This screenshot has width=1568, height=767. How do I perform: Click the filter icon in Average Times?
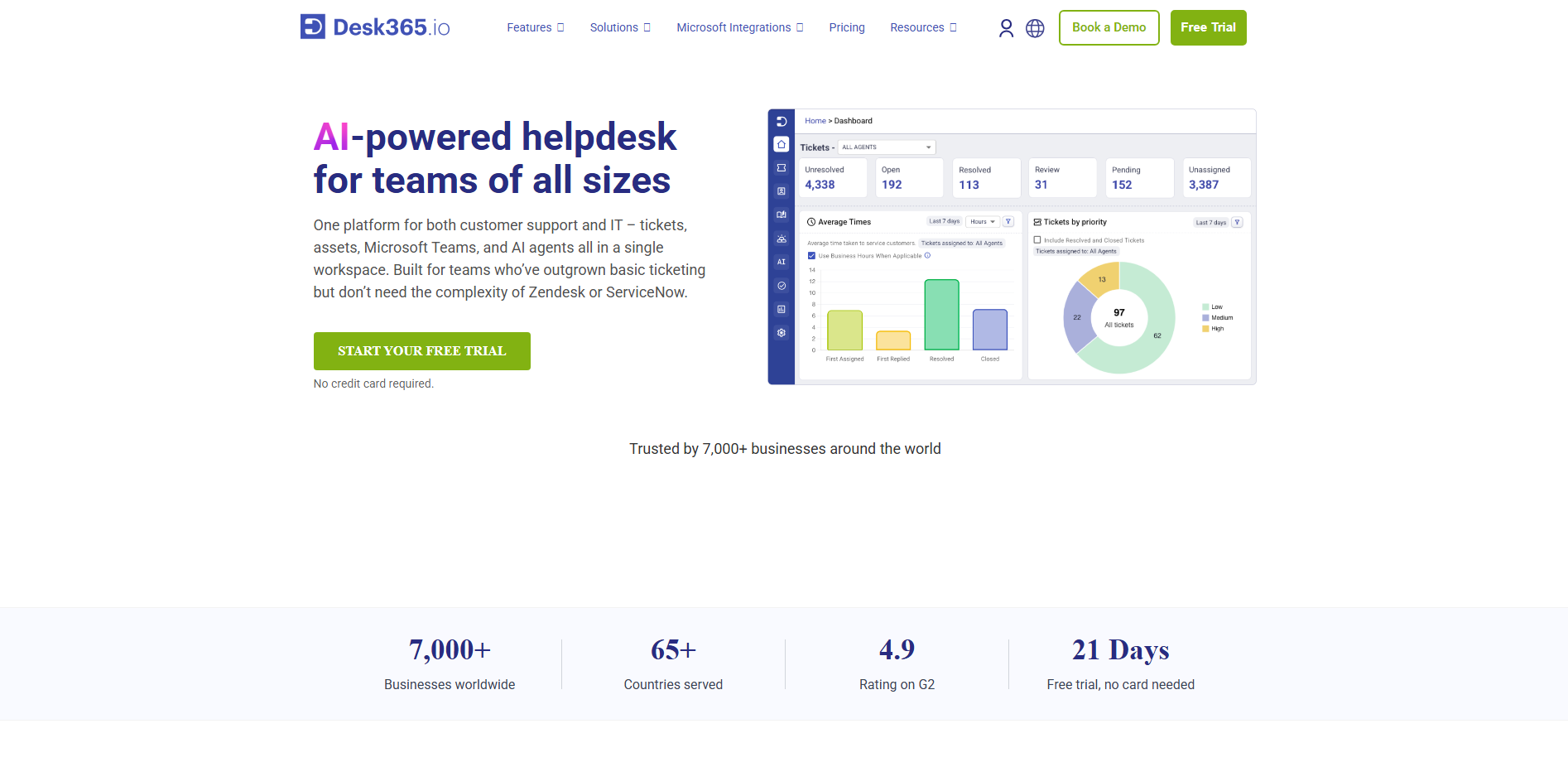(1008, 222)
